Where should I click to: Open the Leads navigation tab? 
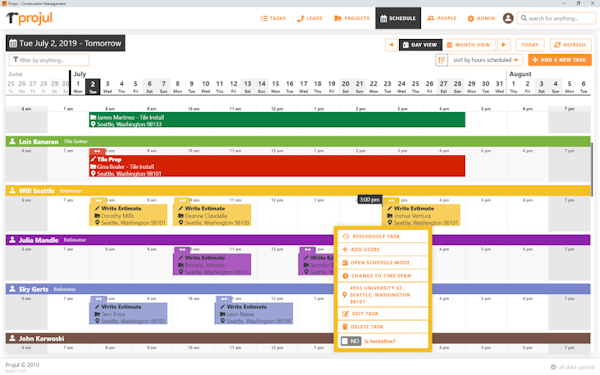tap(310, 18)
